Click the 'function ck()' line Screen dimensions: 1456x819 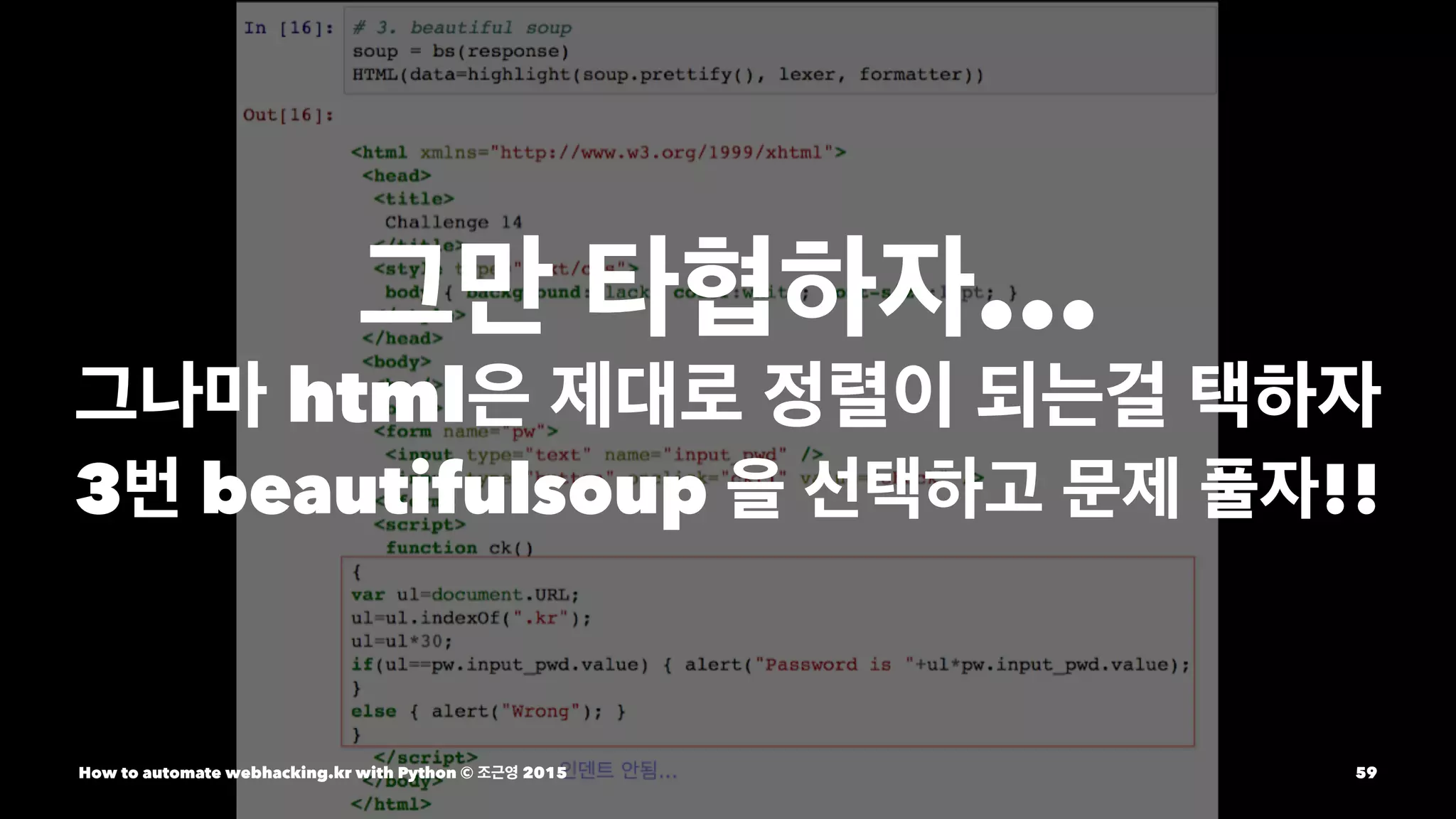coord(460,548)
